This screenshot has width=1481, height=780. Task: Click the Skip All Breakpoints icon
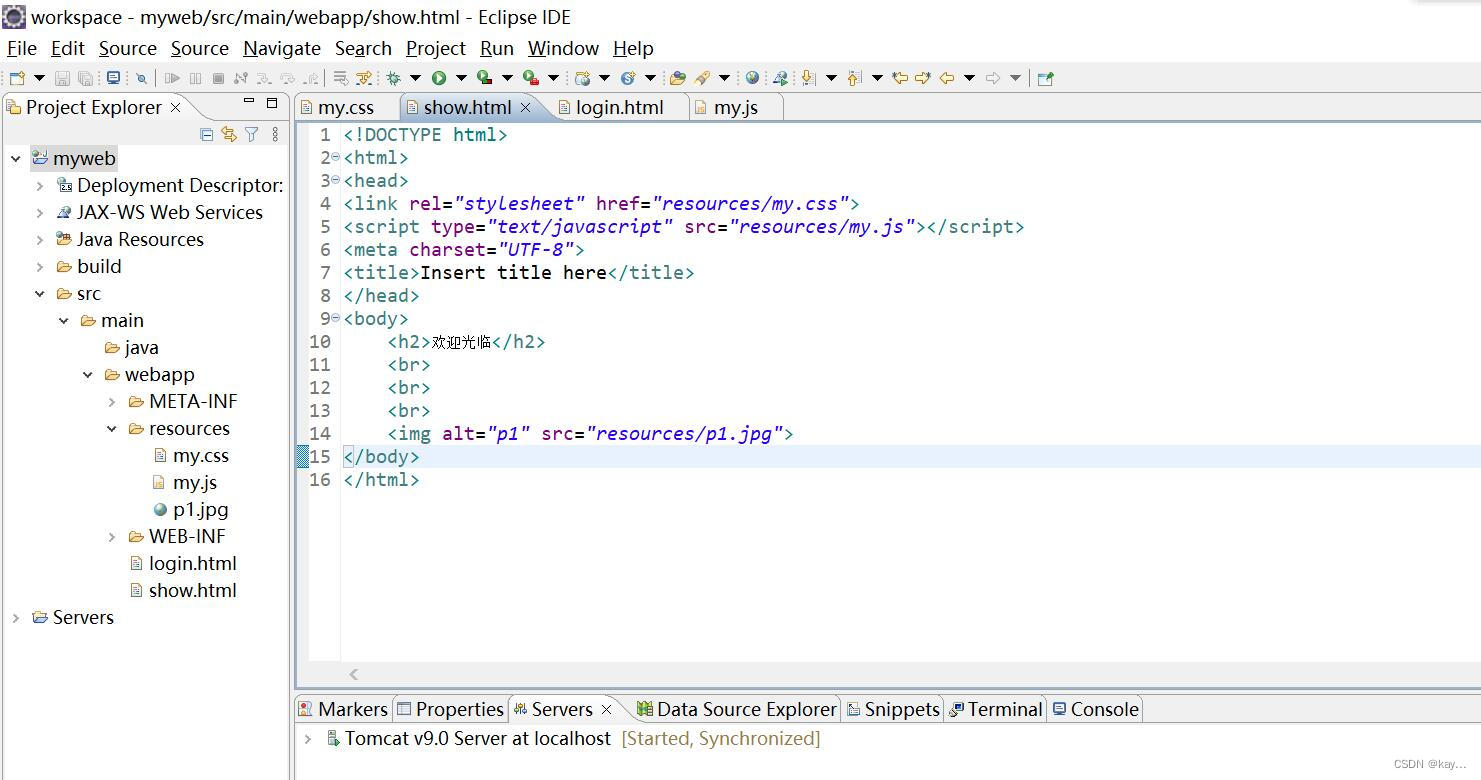[141, 78]
